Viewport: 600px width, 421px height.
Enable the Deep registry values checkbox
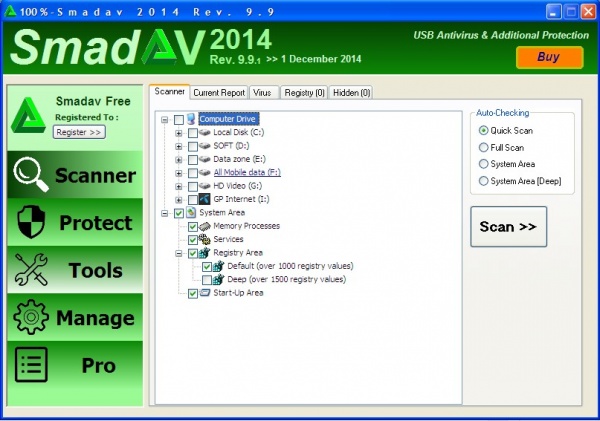(x=207, y=280)
